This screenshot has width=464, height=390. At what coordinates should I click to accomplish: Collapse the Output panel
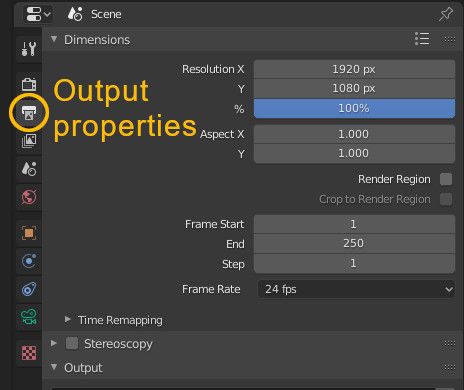[x=54, y=367]
